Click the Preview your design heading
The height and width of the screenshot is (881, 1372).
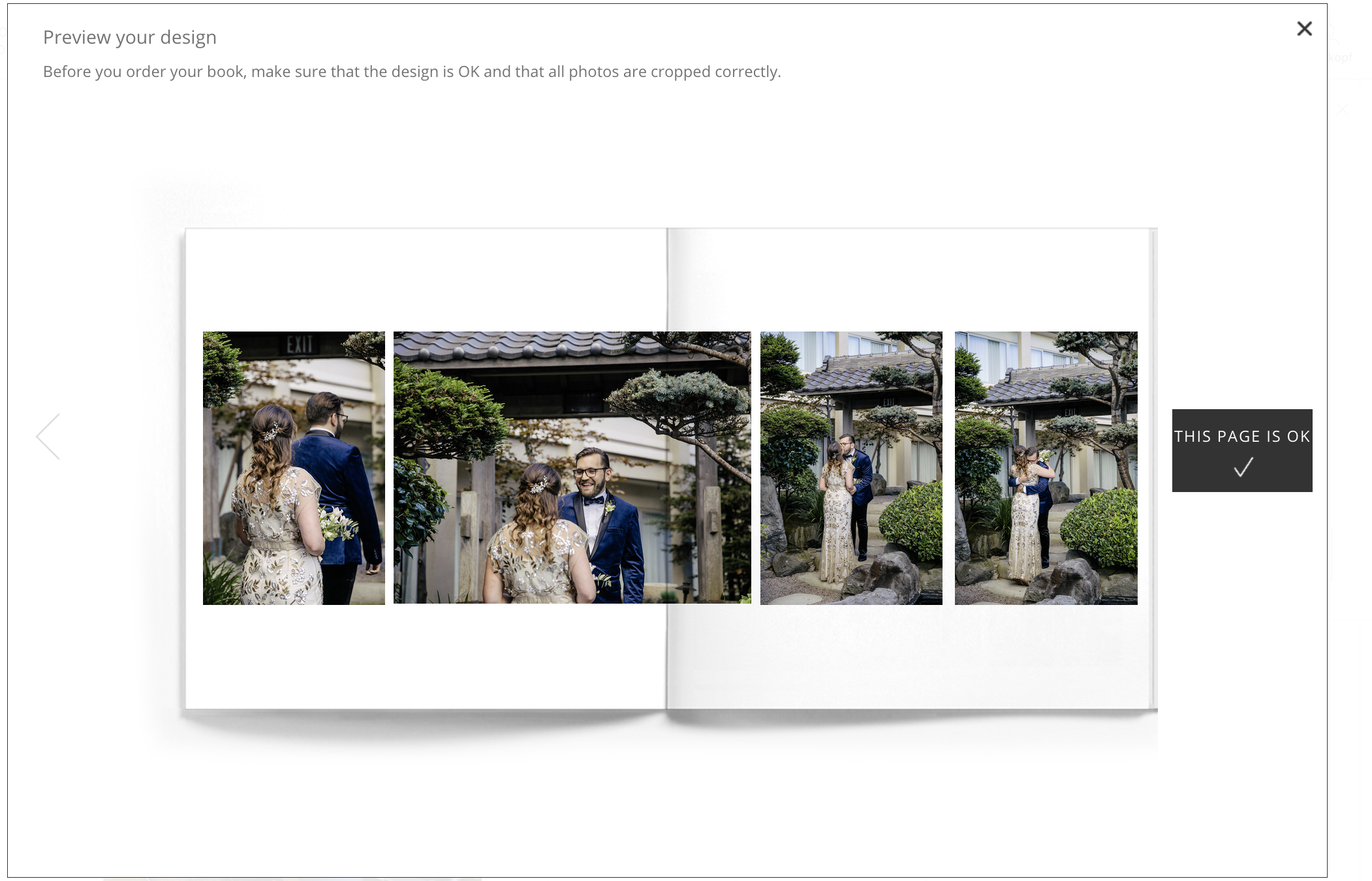click(130, 38)
